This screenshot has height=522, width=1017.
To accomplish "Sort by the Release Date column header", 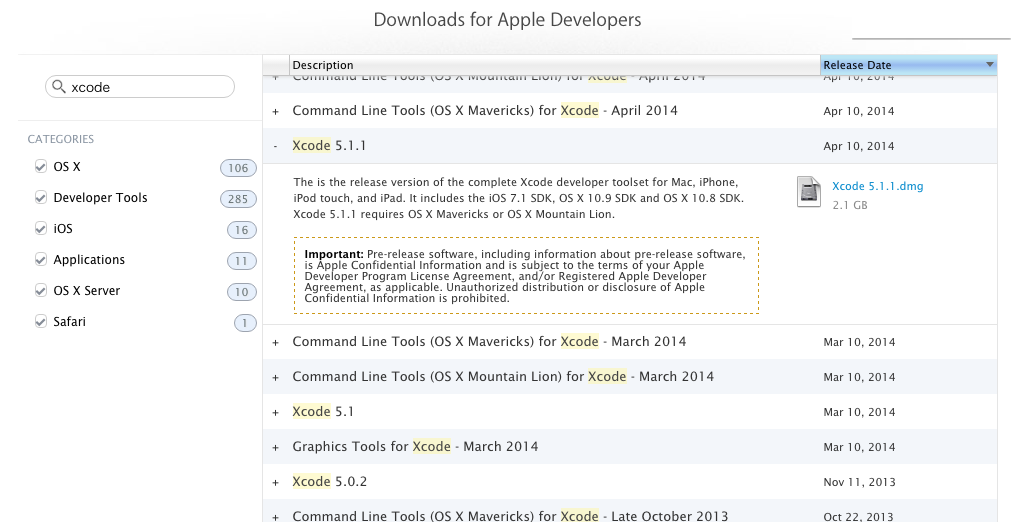I will click(x=908, y=65).
